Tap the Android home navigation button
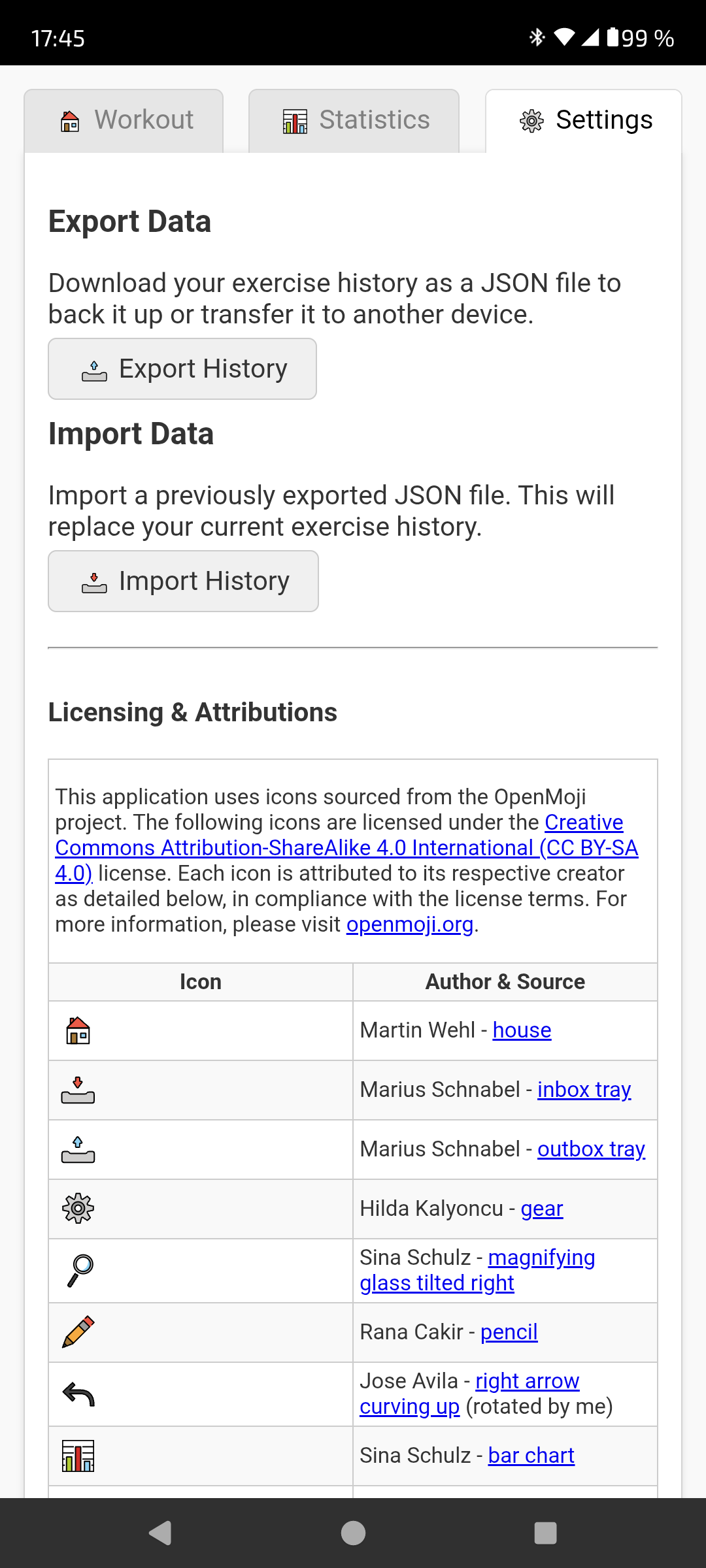 point(353,1533)
